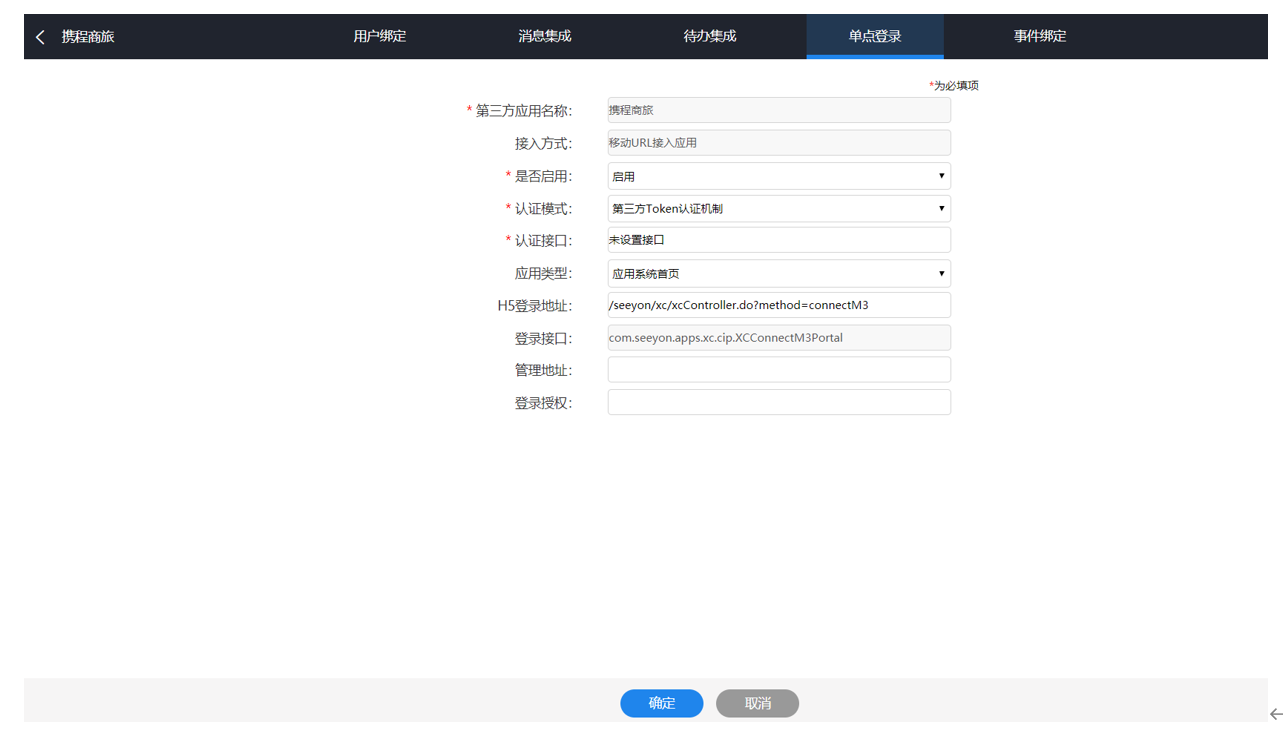Click the 接入方式 field

[778, 143]
